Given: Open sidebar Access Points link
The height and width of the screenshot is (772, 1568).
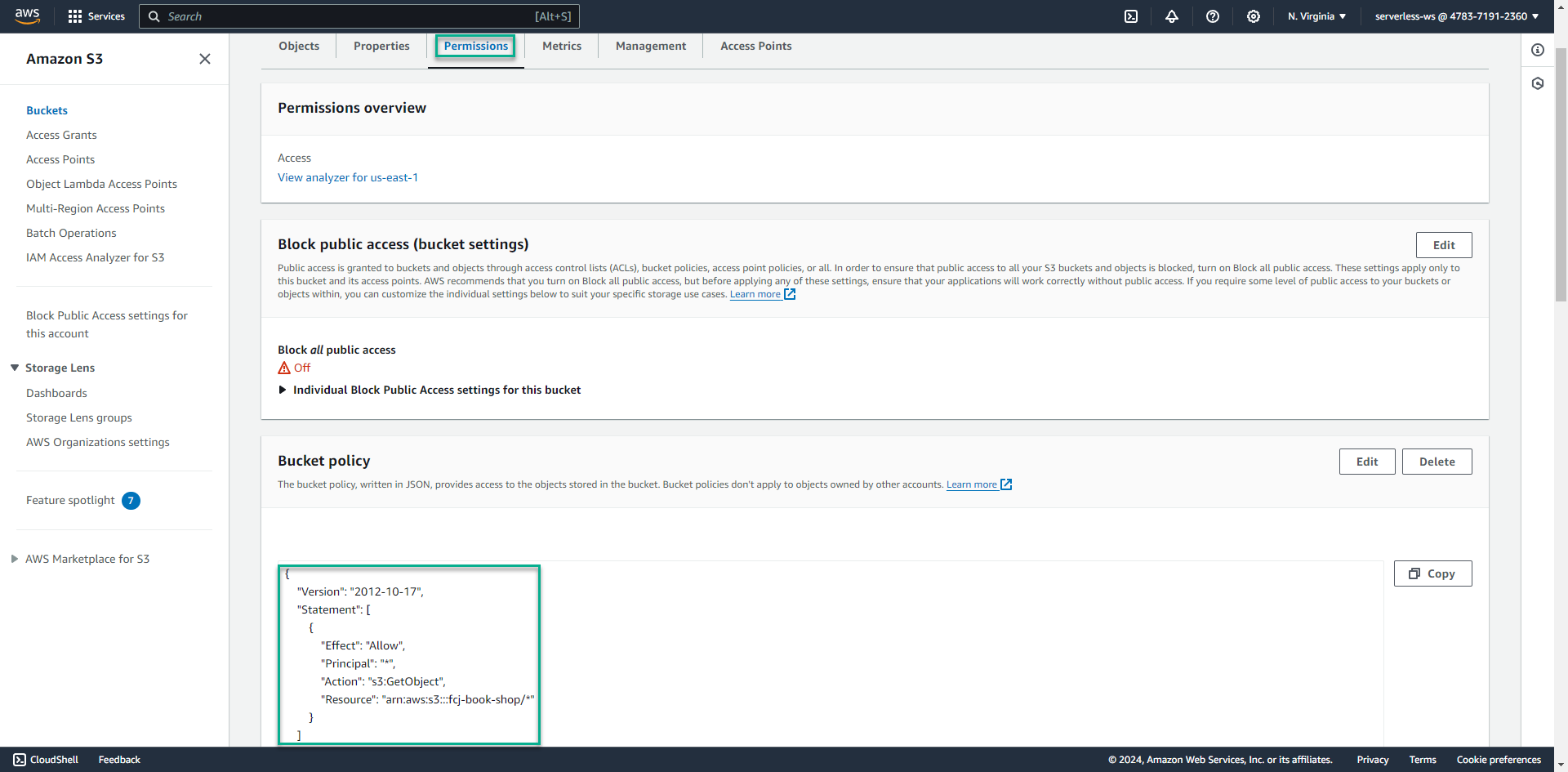Looking at the screenshot, I should pyautogui.click(x=60, y=159).
